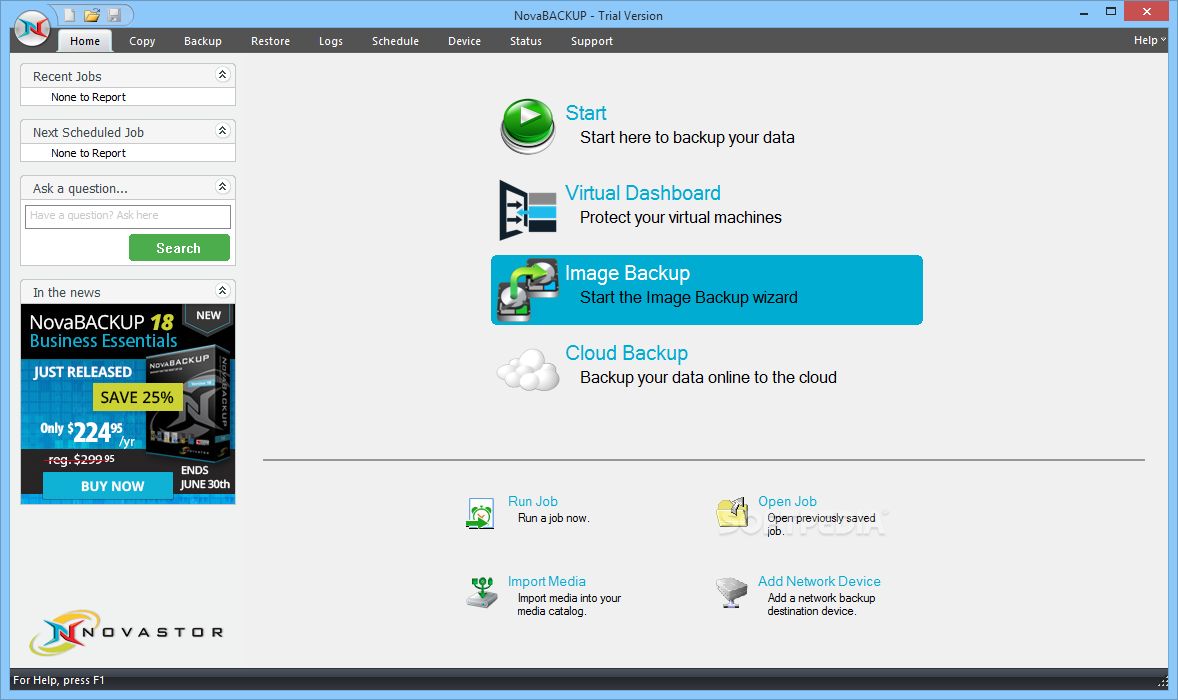The height and width of the screenshot is (700, 1178).
Task: Click the 'Have a question? Ask here' field
Action: click(x=128, y=216)
